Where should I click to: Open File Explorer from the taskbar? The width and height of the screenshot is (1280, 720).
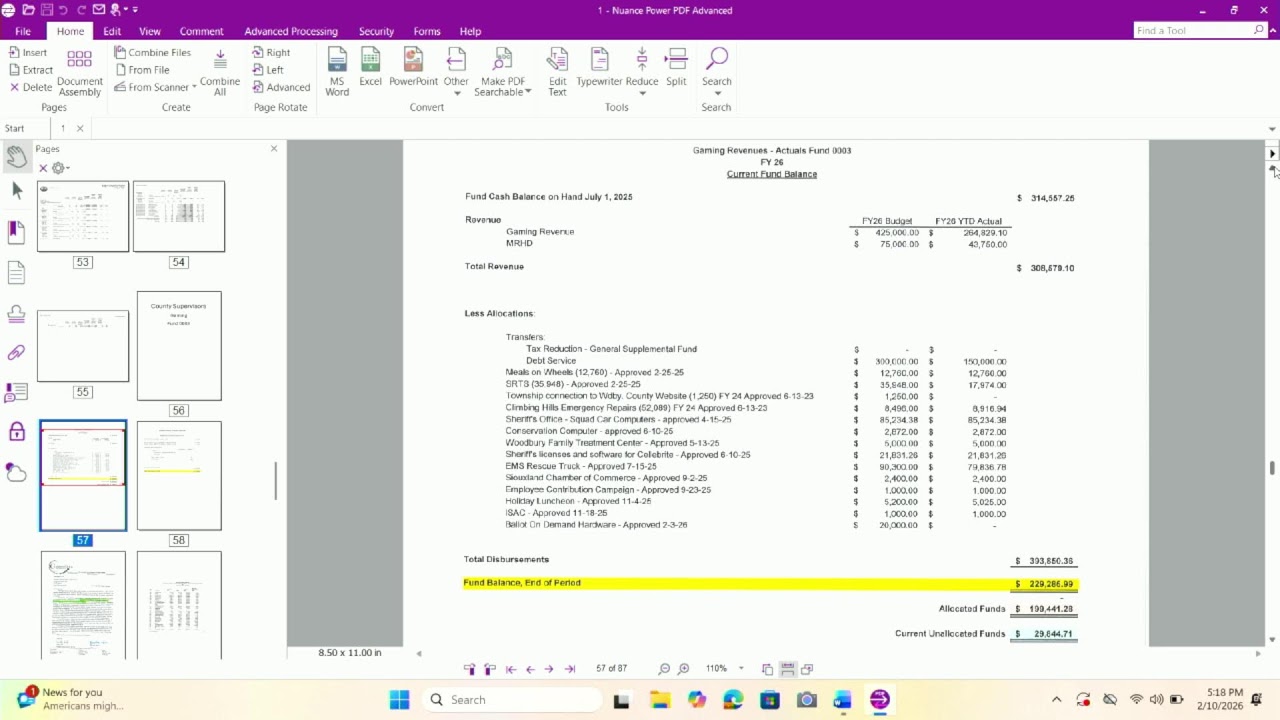click(659, 700)
